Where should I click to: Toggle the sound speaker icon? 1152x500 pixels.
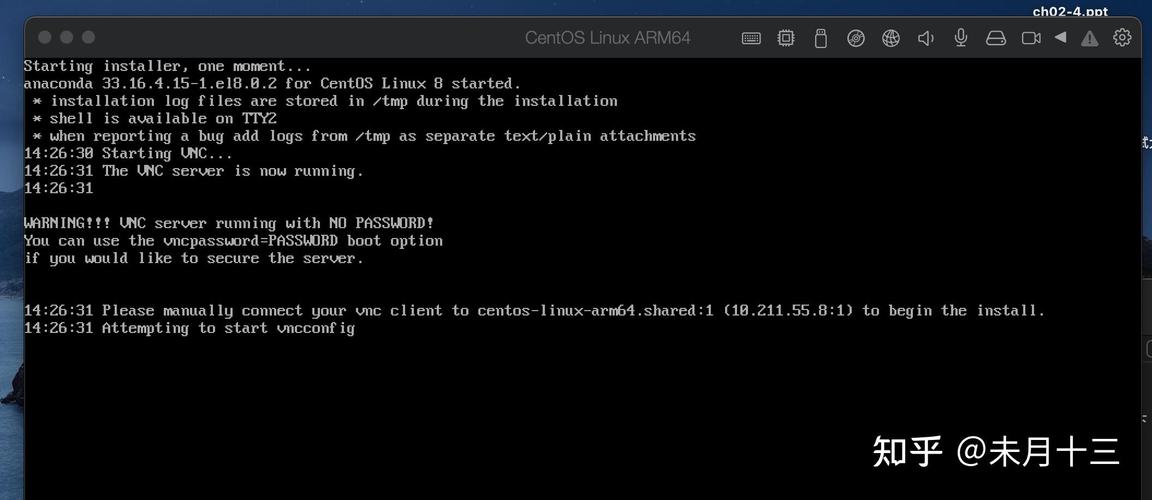click(926, 38)
